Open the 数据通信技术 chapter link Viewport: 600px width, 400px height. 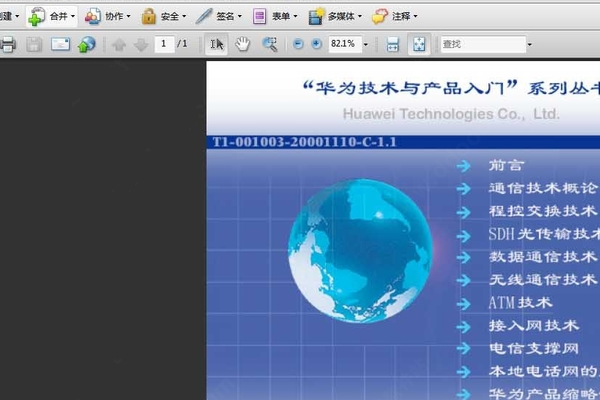coord(543,257)
